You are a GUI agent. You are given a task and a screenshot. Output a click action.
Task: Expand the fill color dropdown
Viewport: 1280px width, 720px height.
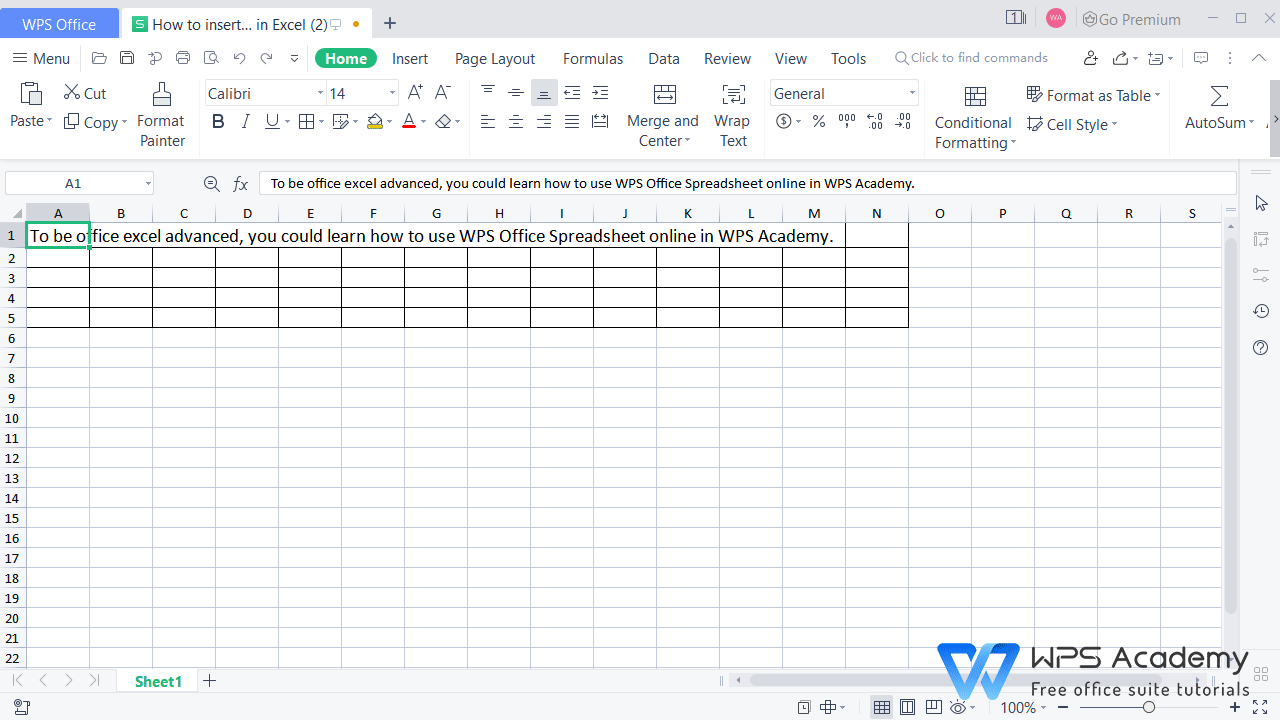[390, 121]
